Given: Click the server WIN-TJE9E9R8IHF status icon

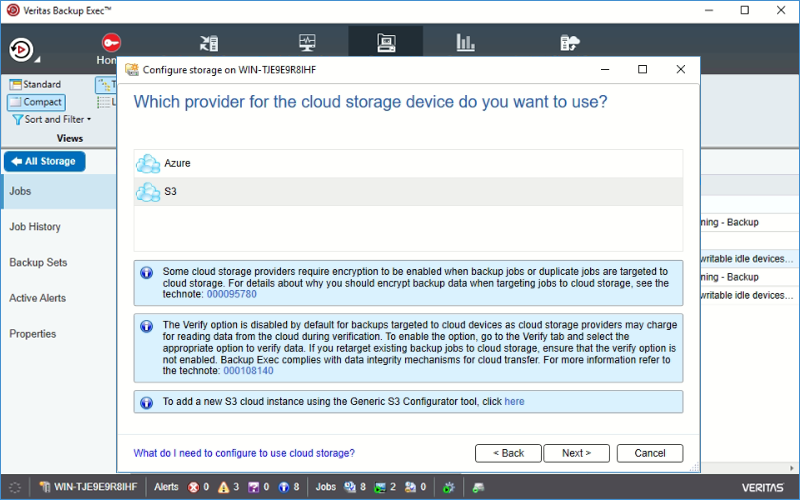Looking at the screenshot, I should pyautogui.click(x=45, y=487).
